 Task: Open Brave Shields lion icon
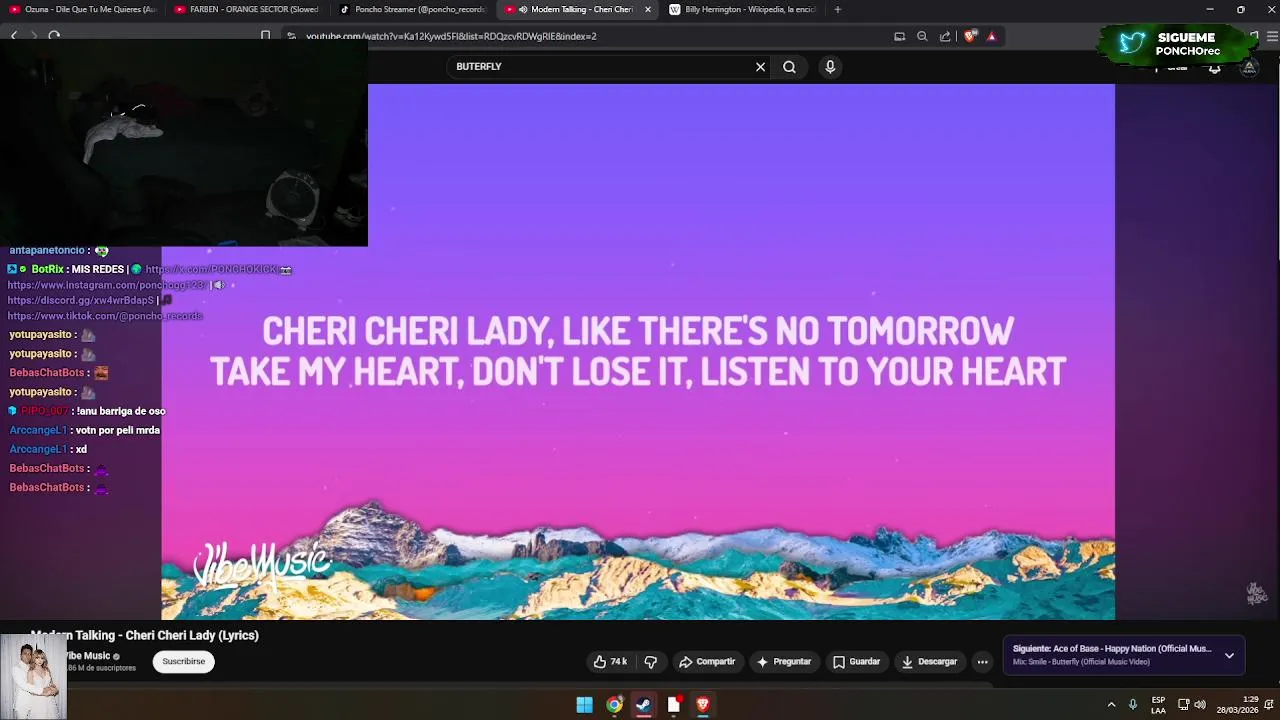(x=970, y=36)
